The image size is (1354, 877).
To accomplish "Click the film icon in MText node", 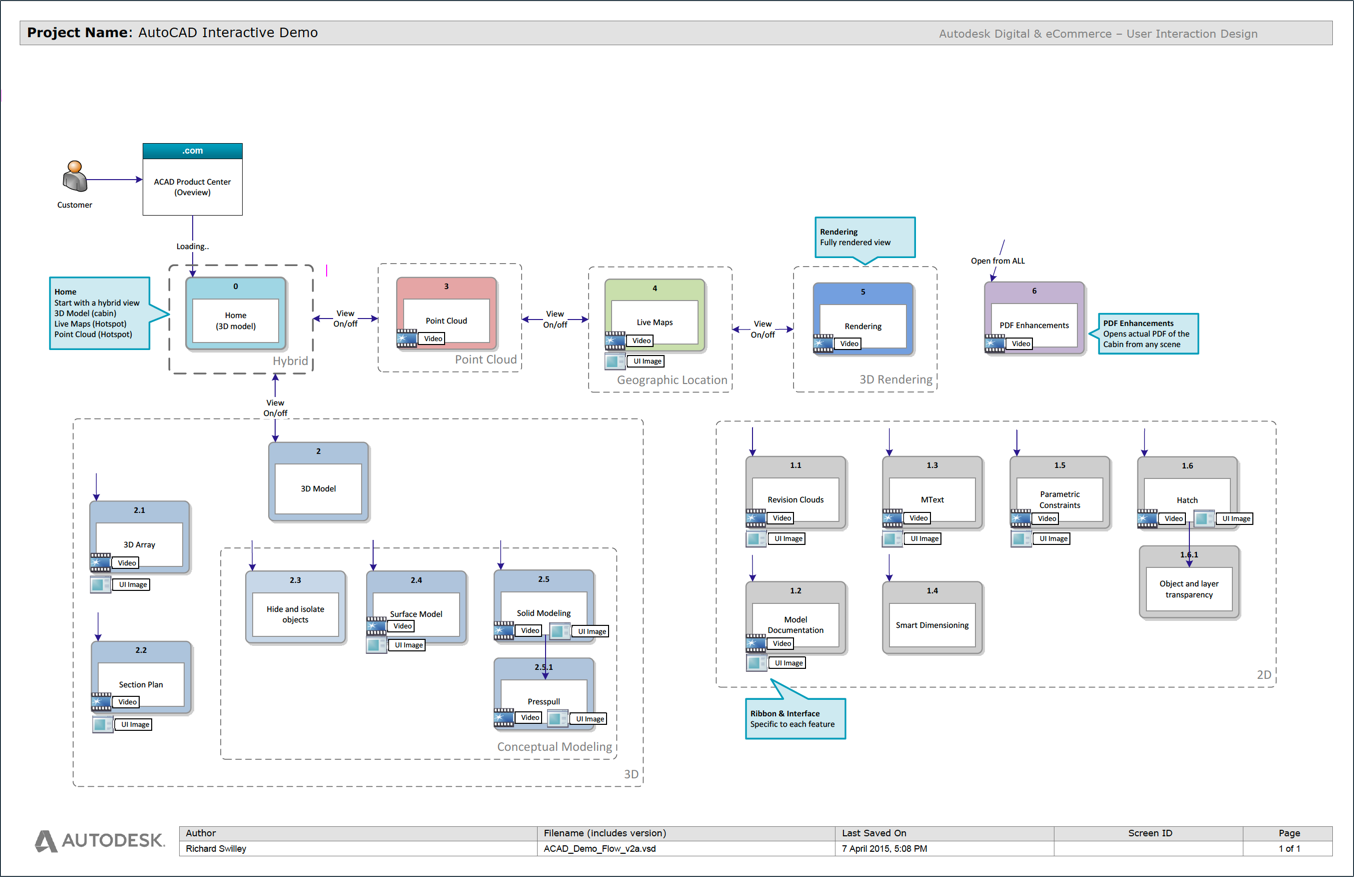I will 893,518.
